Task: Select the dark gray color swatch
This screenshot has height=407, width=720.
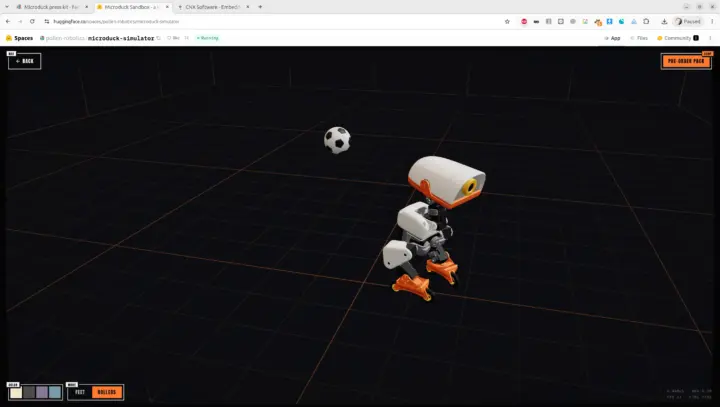Action: 29,392
